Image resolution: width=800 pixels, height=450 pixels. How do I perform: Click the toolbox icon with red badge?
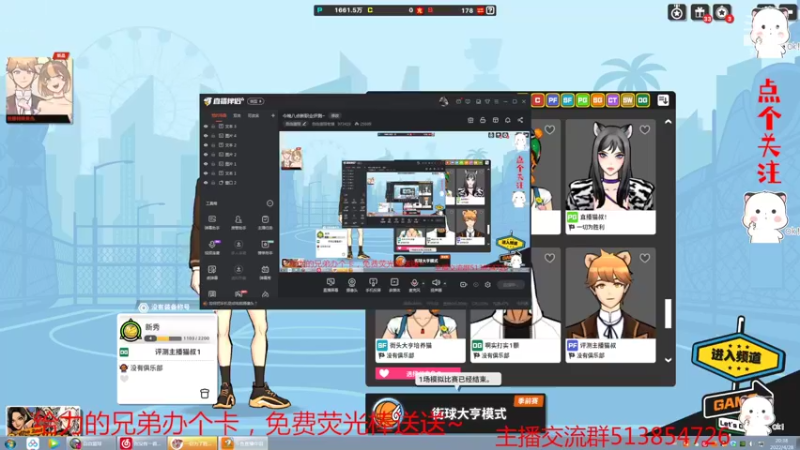pos(239,294)
